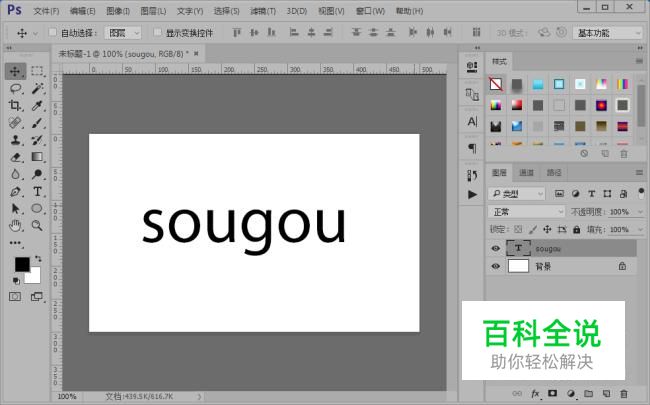Hide the sougou text layer
Viewport: 650px width, 405px height.
click(495, 248)
